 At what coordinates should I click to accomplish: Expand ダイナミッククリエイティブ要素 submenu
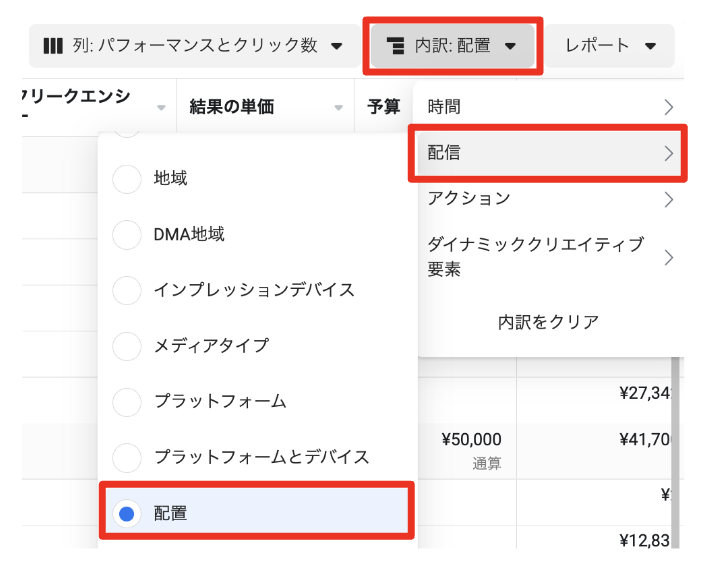550,257
